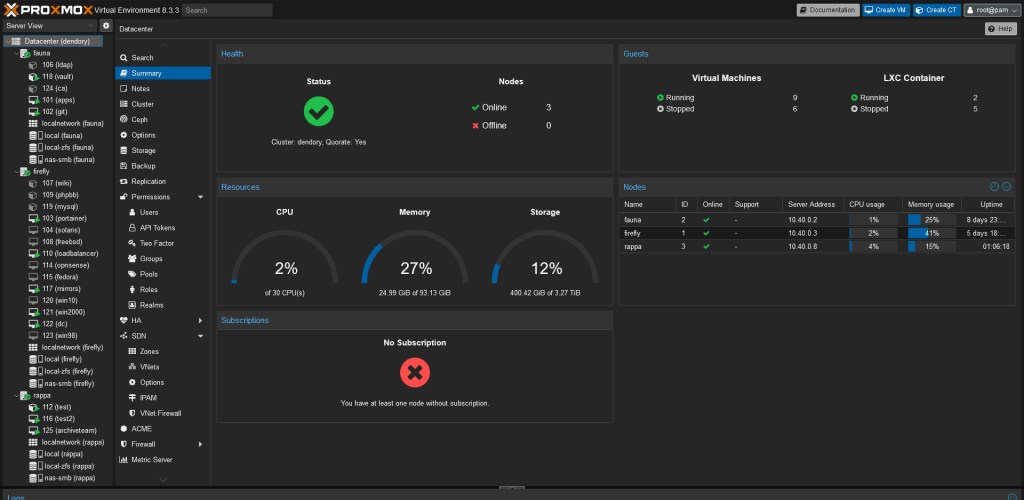Image resolution: width=1024 pixels, height=500 pixels.
Task: Focus the top Search input field
Action: click(x=227, y=10)
